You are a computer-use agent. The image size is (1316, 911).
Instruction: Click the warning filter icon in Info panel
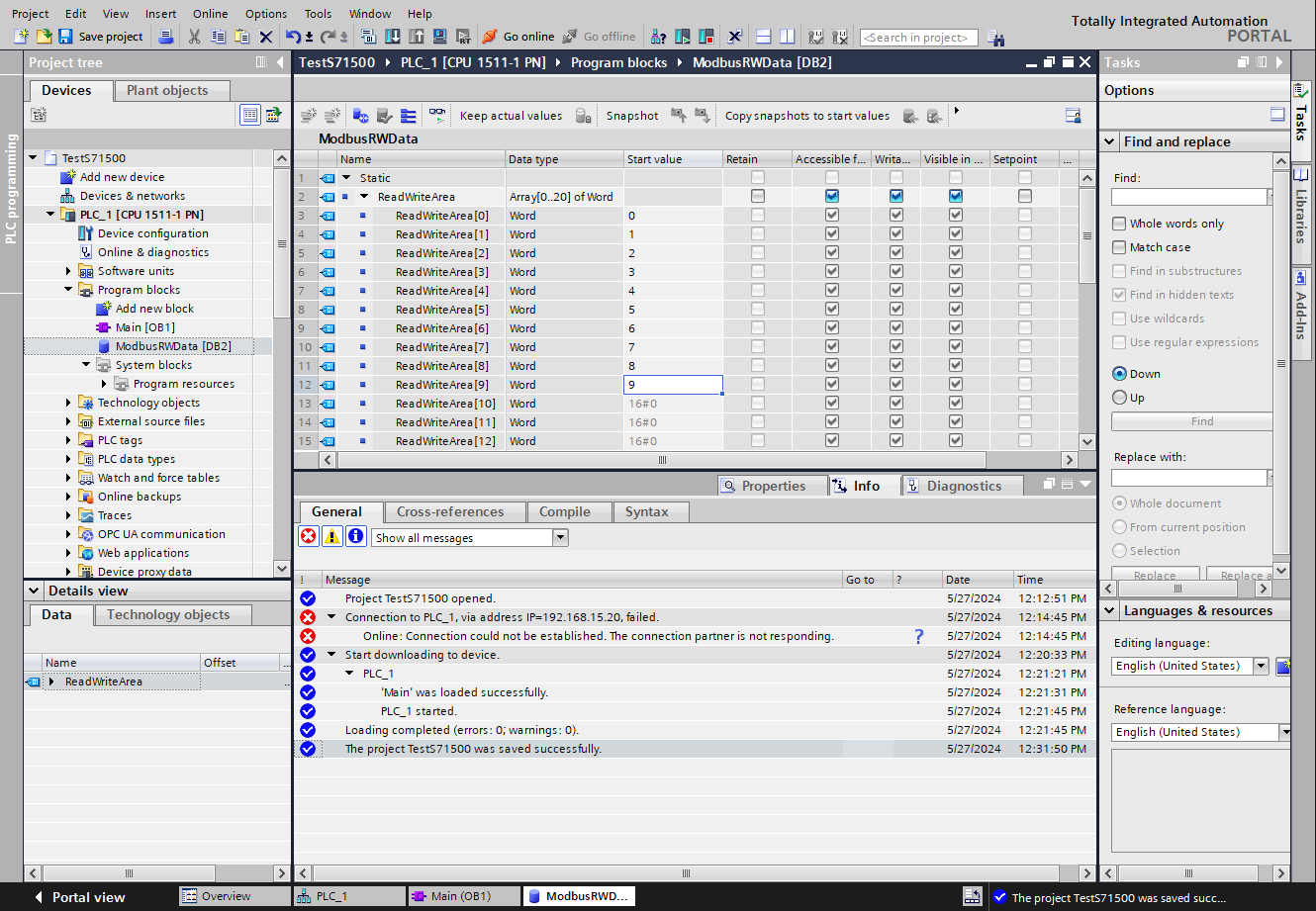[332, 536]
